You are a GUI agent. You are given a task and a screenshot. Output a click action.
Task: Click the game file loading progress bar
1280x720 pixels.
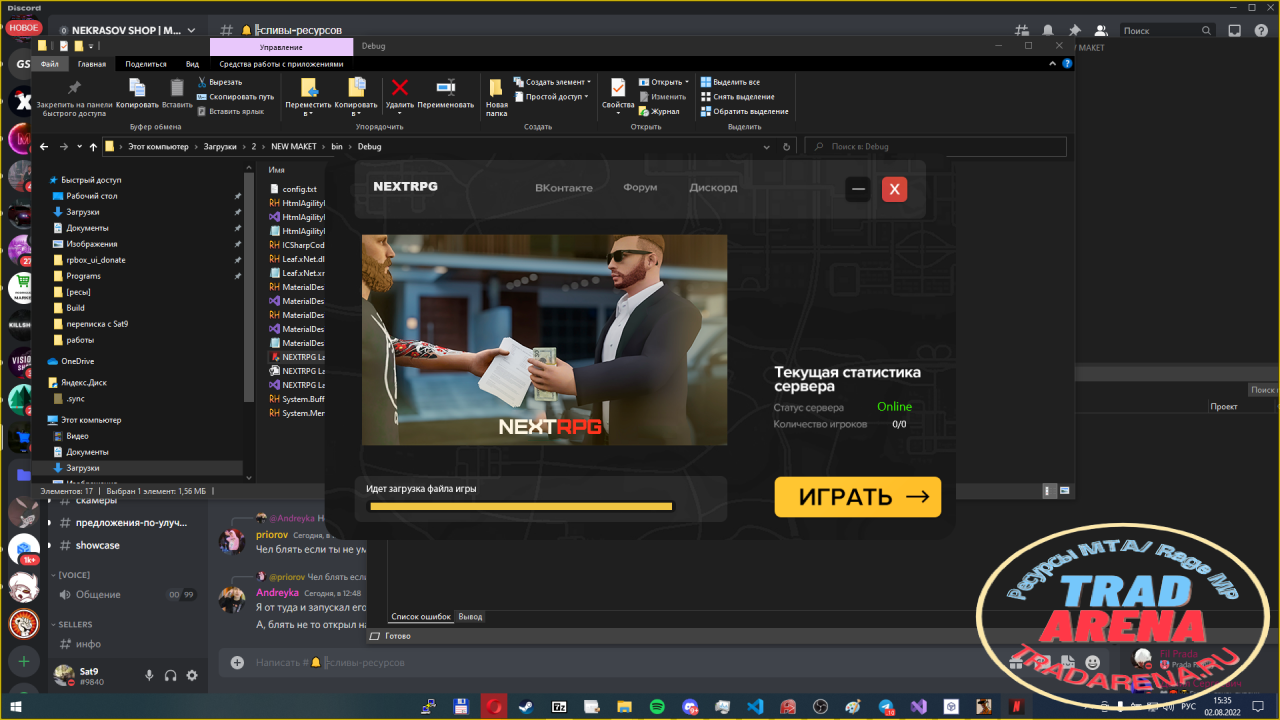[521, 506]
